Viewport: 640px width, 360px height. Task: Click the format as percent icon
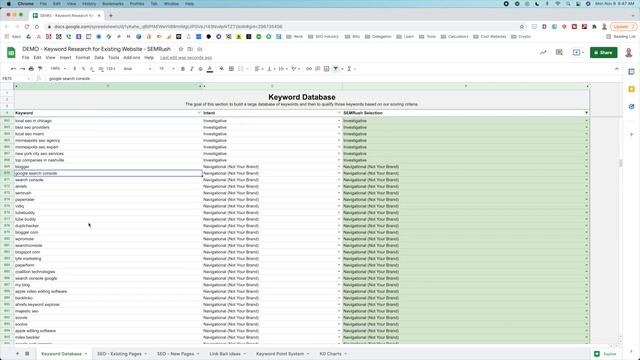tap(83, 69)
